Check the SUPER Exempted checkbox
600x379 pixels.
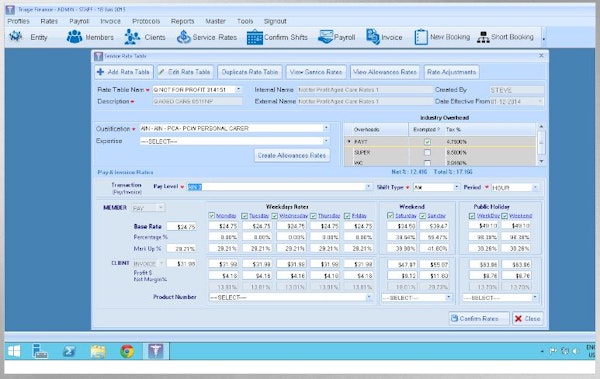pos(427,152)
